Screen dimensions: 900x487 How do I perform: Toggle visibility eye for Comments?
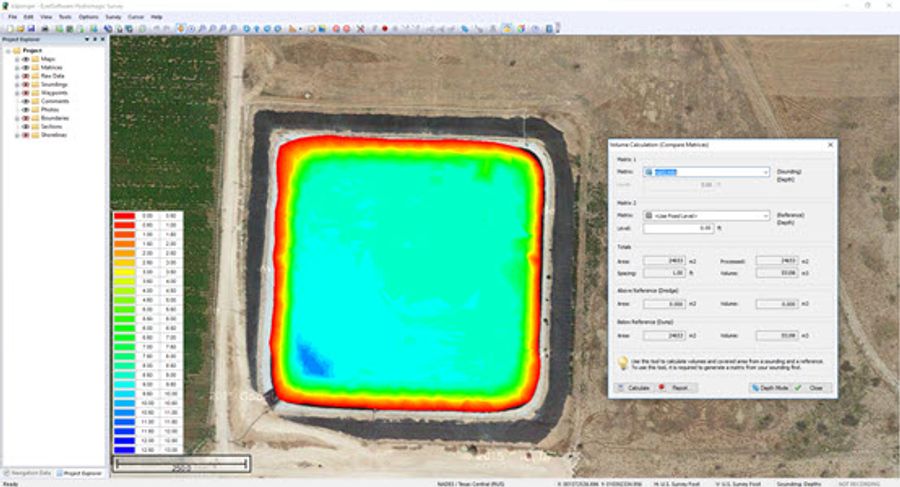pyautogui.click(x=25, y=101)
